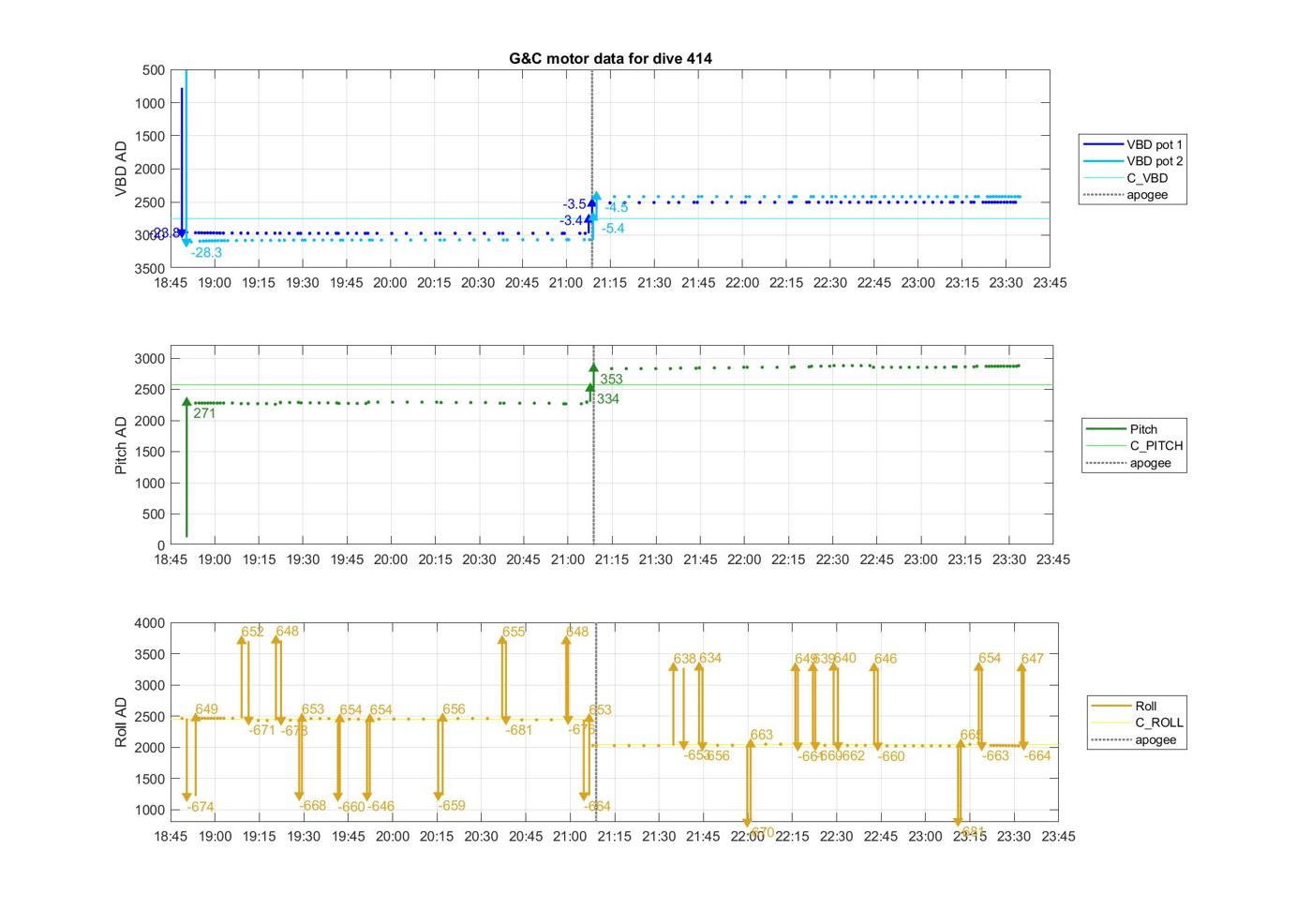
Task: Click the "647" roll label
Action: coord(1032,659)
